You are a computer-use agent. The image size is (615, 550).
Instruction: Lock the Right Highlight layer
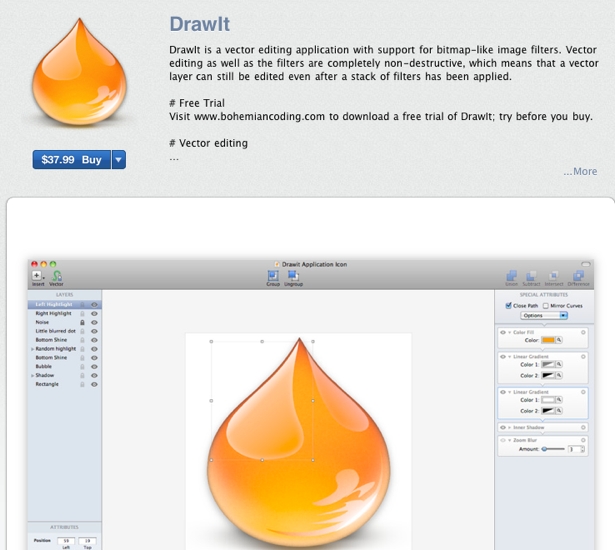(x=82, y=314)
